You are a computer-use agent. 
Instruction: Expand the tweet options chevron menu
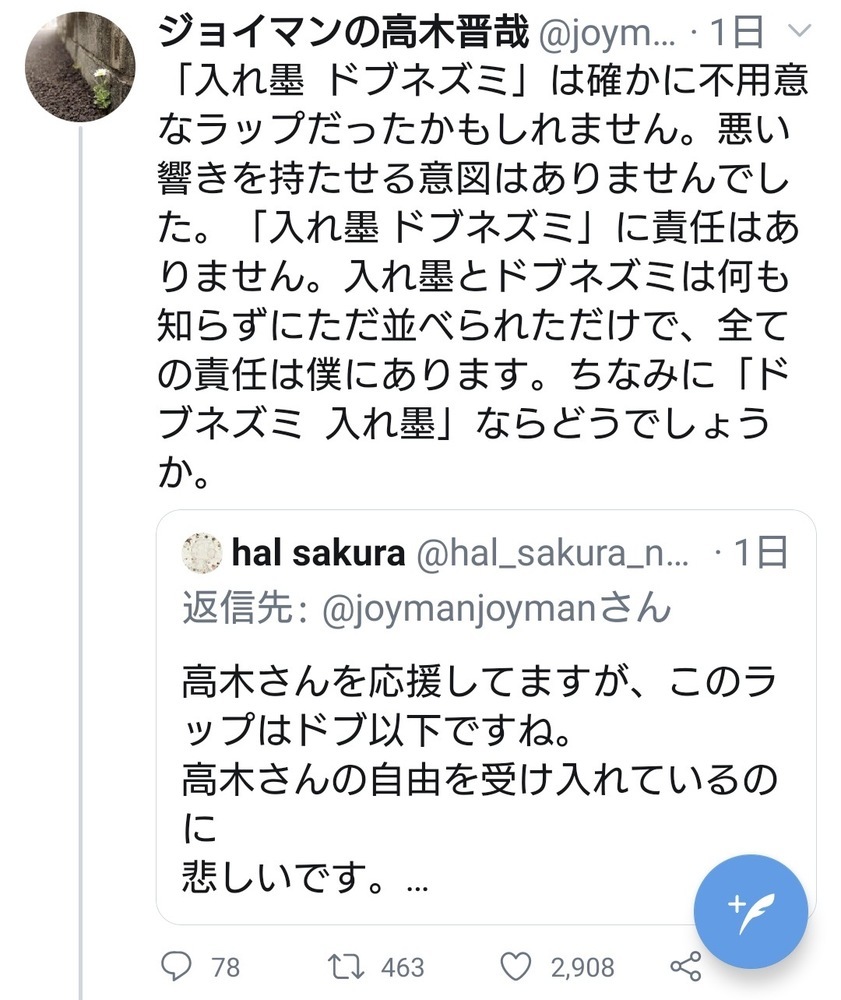pyautogui.click(x=797, y=32)
